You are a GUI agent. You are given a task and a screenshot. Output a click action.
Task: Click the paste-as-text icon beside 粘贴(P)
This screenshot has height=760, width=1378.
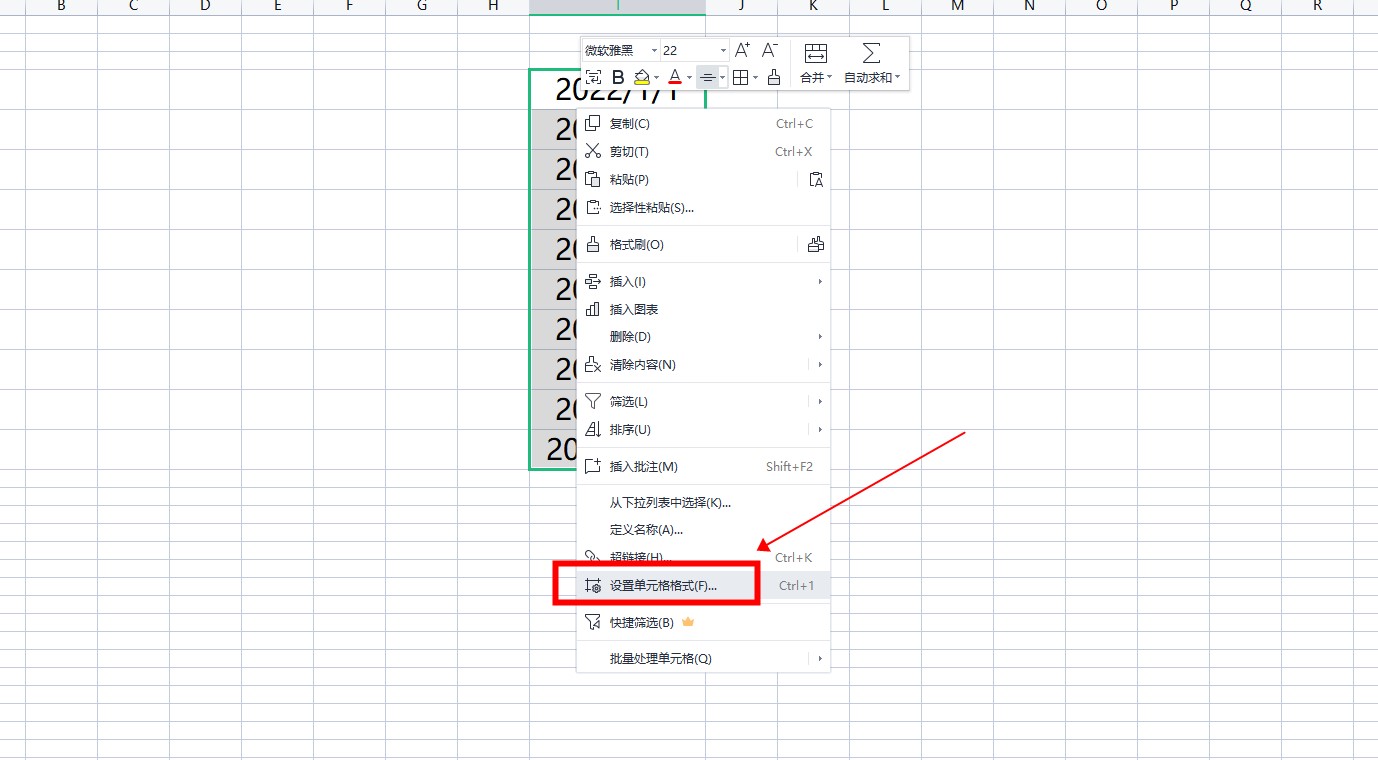(816, 180)
